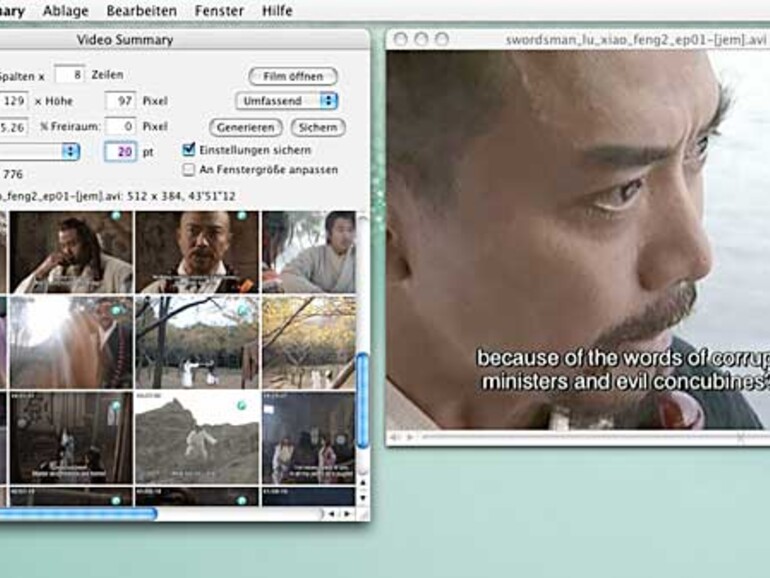Viewport: 770px width, 578px height.
Task: Open the font popup next to pt field
Action: 39,151
